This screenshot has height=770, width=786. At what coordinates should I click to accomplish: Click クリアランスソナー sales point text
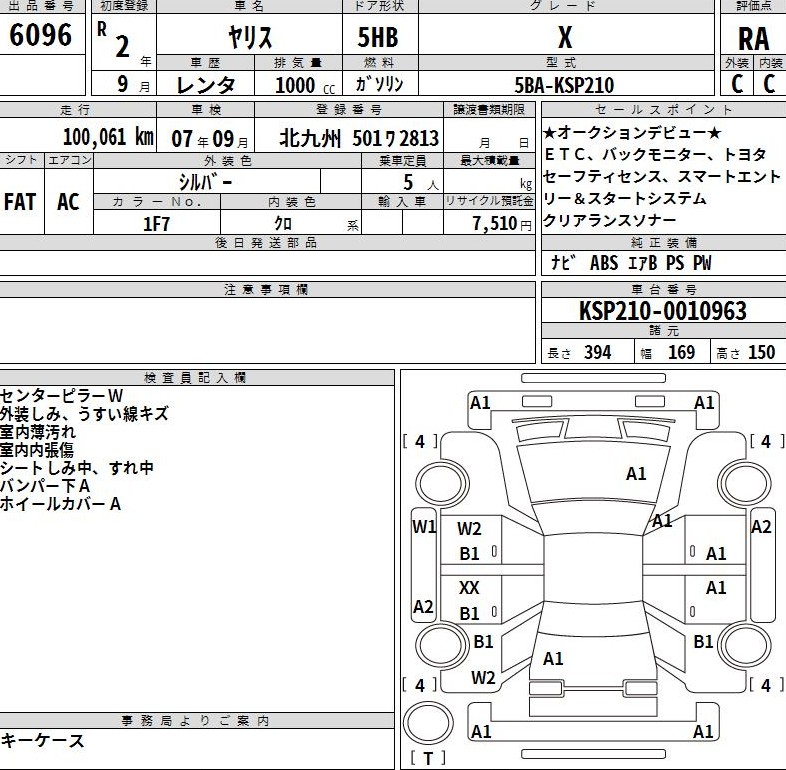610,220
